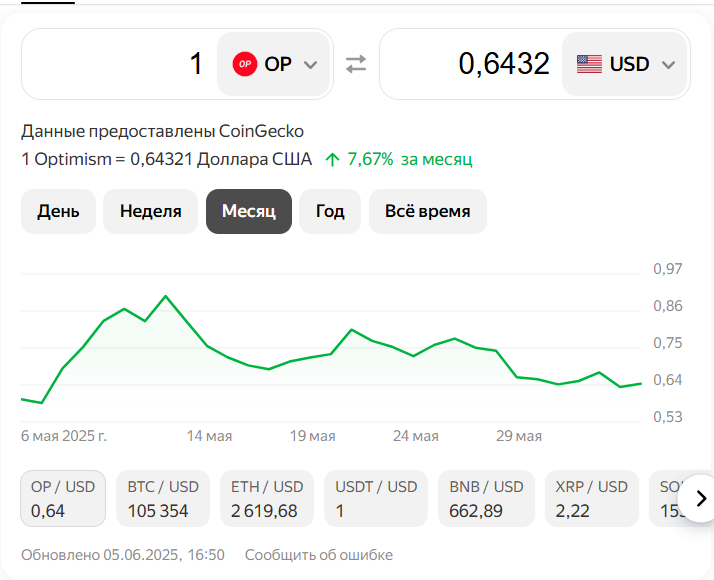Select the BTC / USD pair chip
Image resolution: width=714 pixels, height=580 pixels.
(163, 499)
